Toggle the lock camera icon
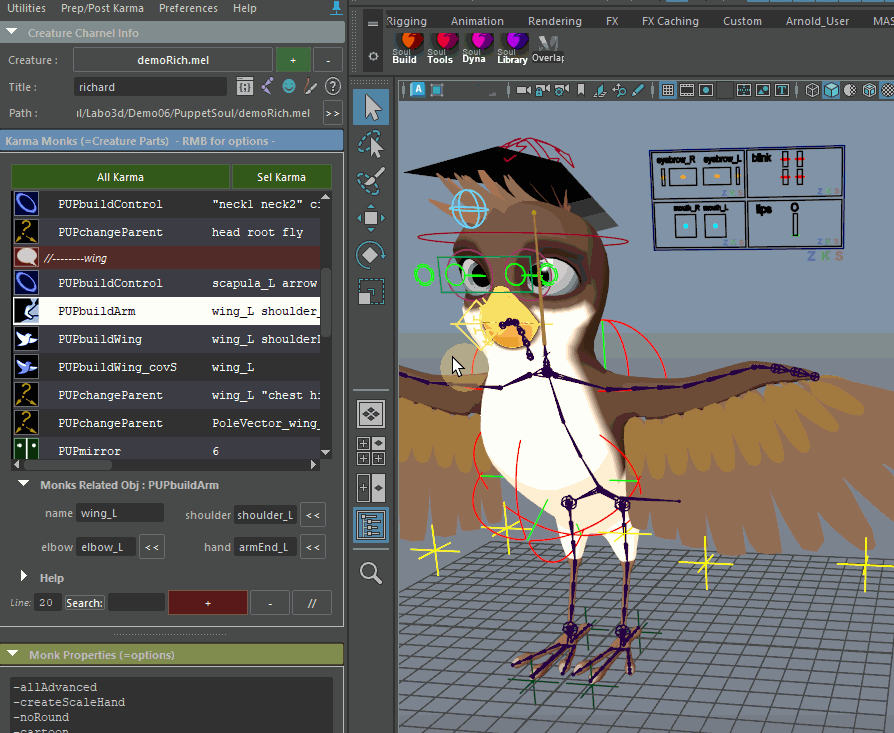This screenshot has width=894, height=733. [542, 90]
